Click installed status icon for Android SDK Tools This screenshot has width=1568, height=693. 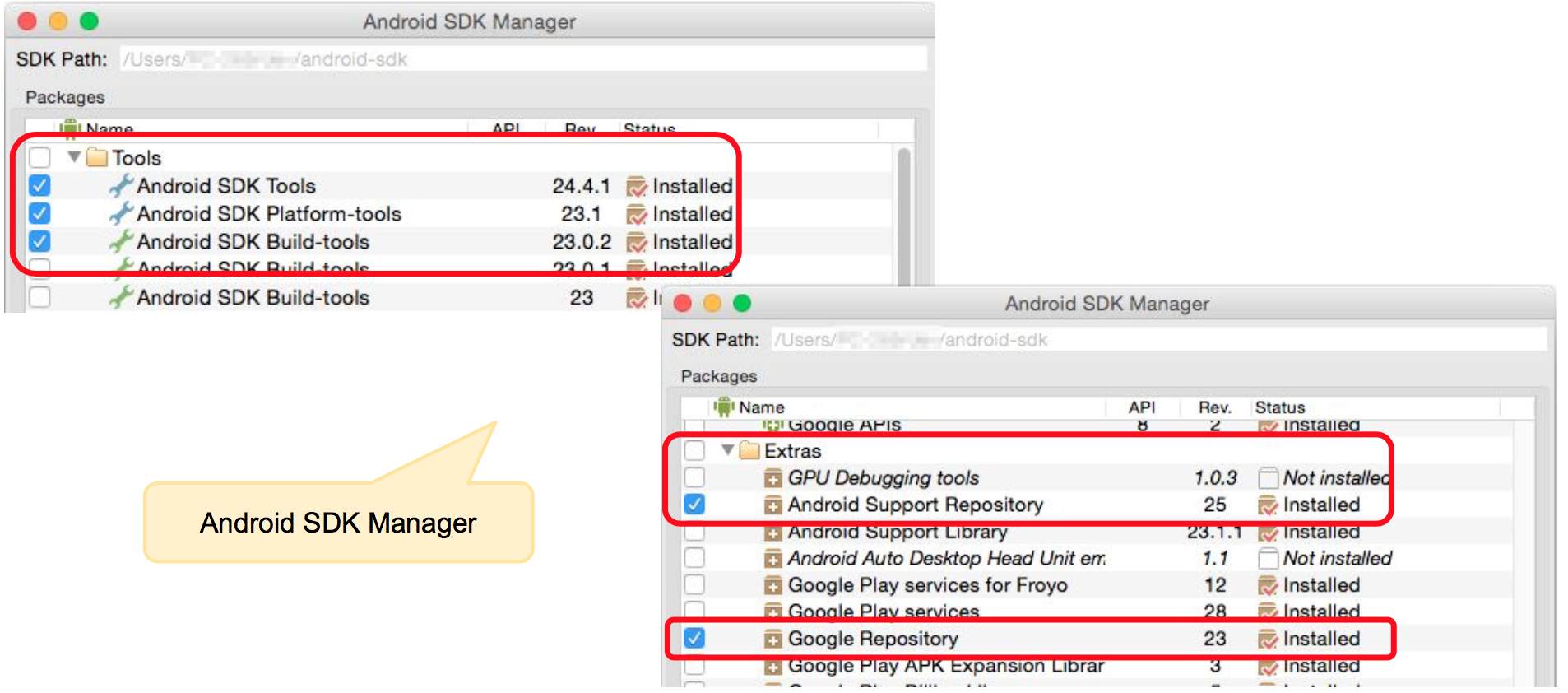coord(636,187)
